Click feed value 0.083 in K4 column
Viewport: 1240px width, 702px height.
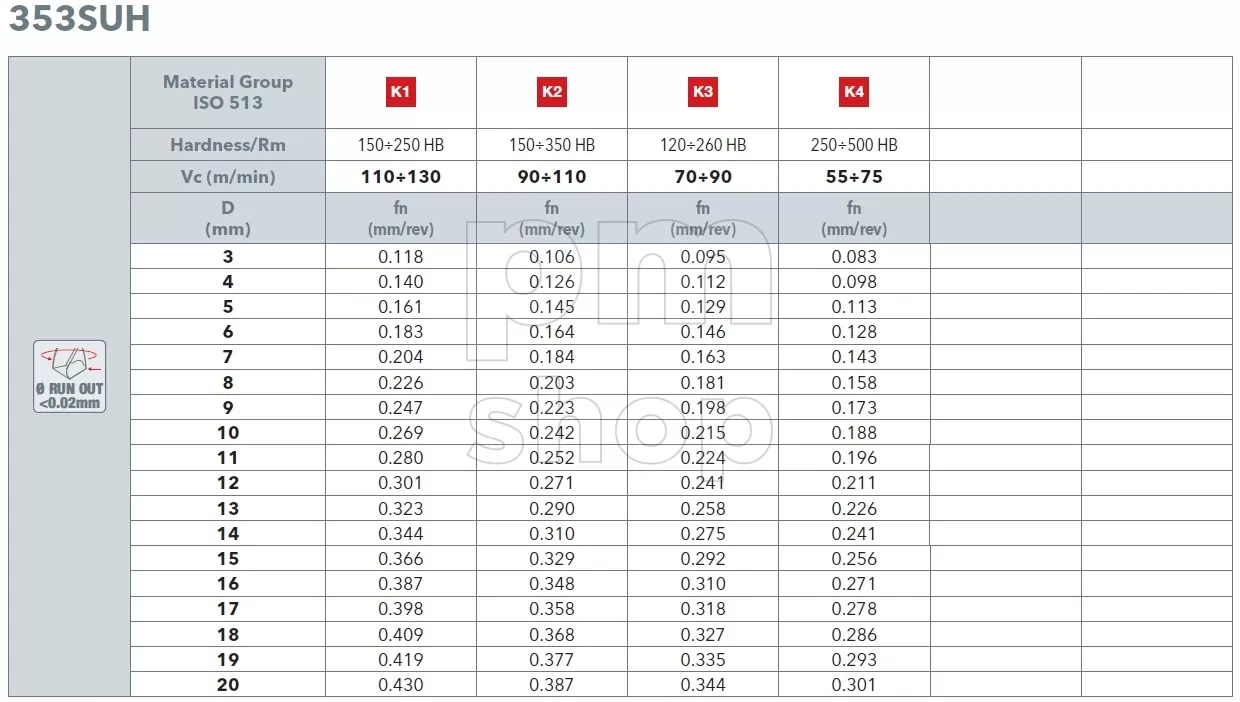coord(854,257)
